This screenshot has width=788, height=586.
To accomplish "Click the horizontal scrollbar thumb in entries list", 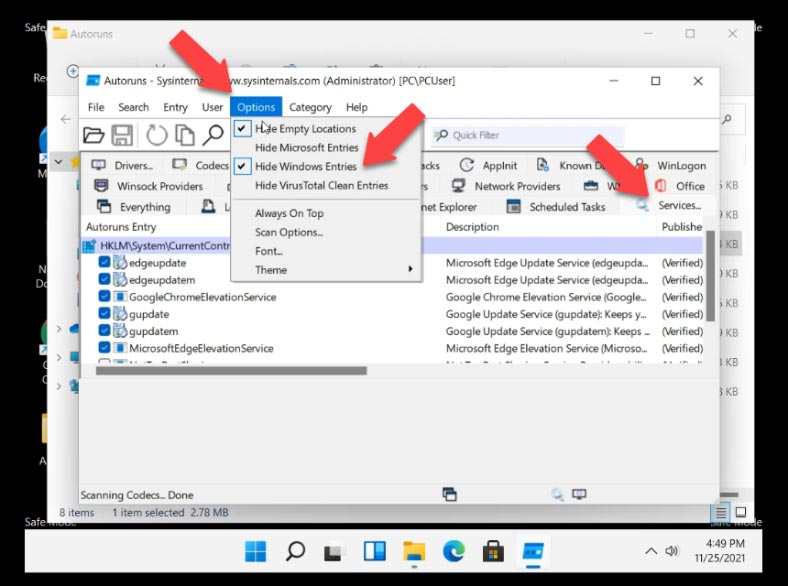I will coord(231,371).
